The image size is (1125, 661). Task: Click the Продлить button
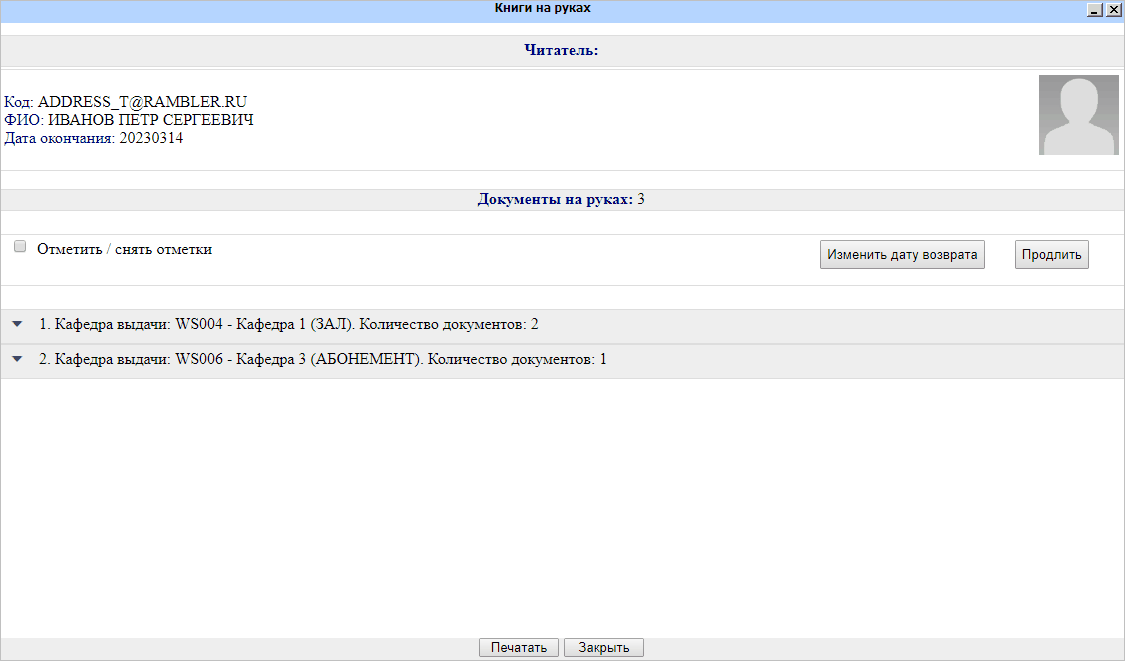coord(1051,255)
